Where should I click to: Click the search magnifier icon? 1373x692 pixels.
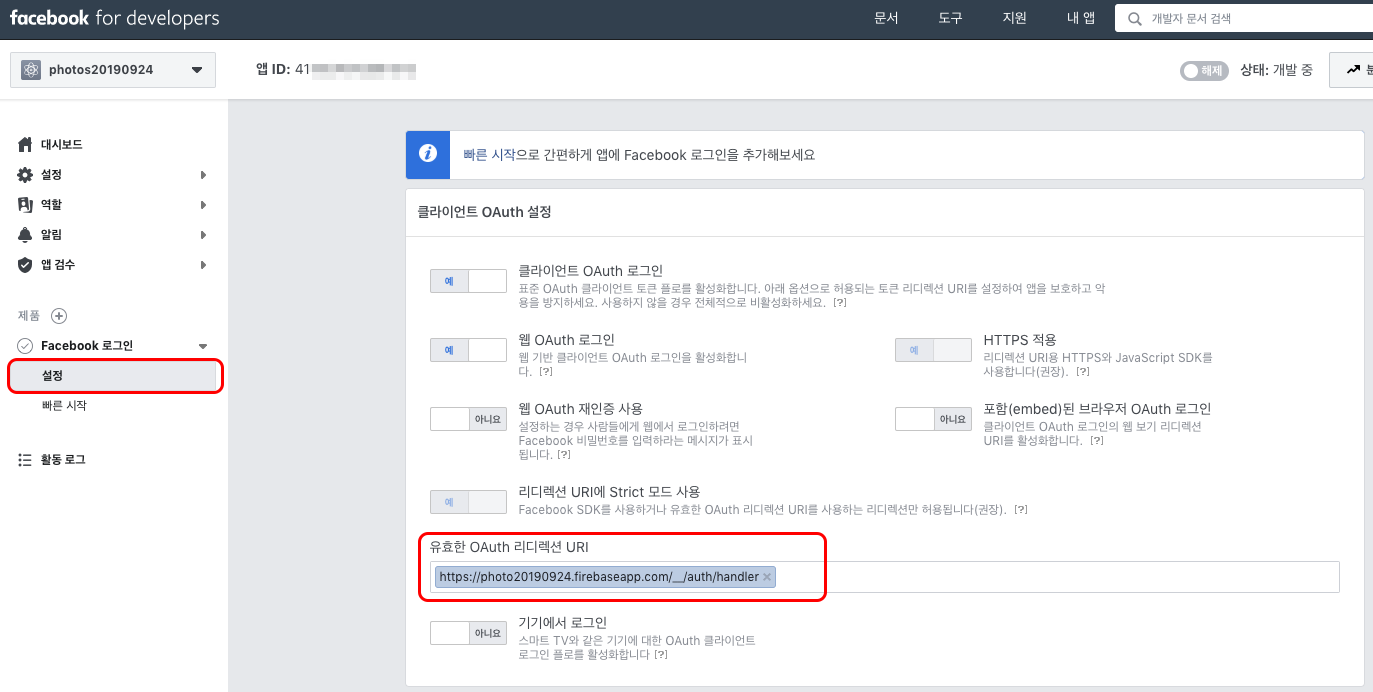(x=1134, y=18)
